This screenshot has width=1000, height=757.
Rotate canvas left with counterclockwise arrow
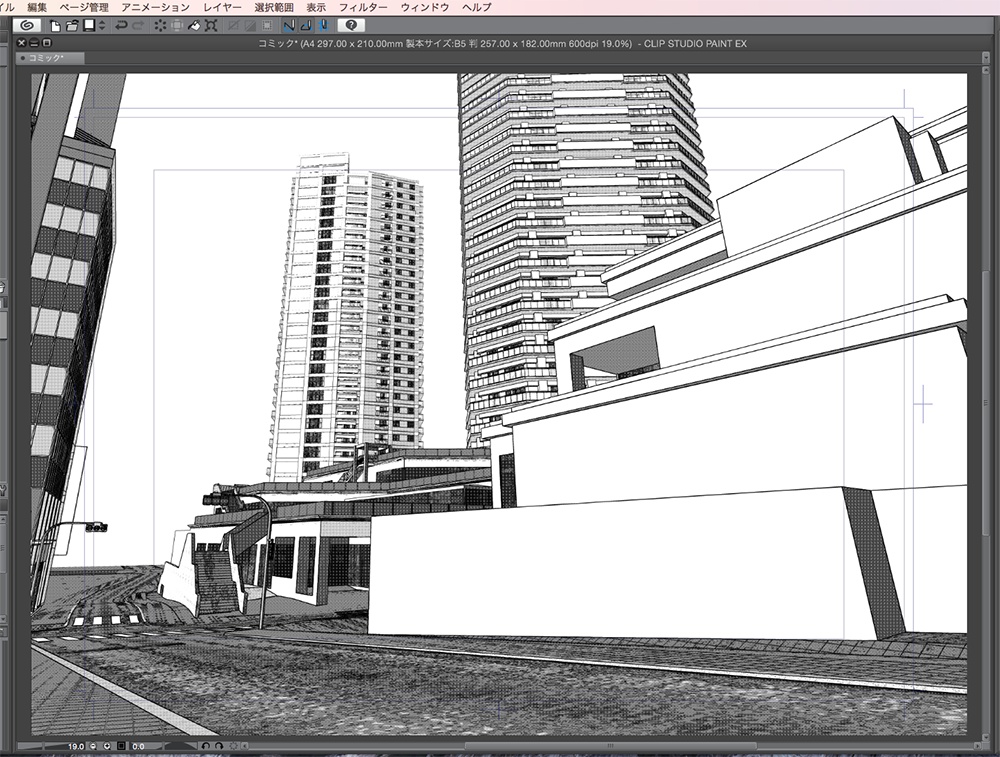205,746
